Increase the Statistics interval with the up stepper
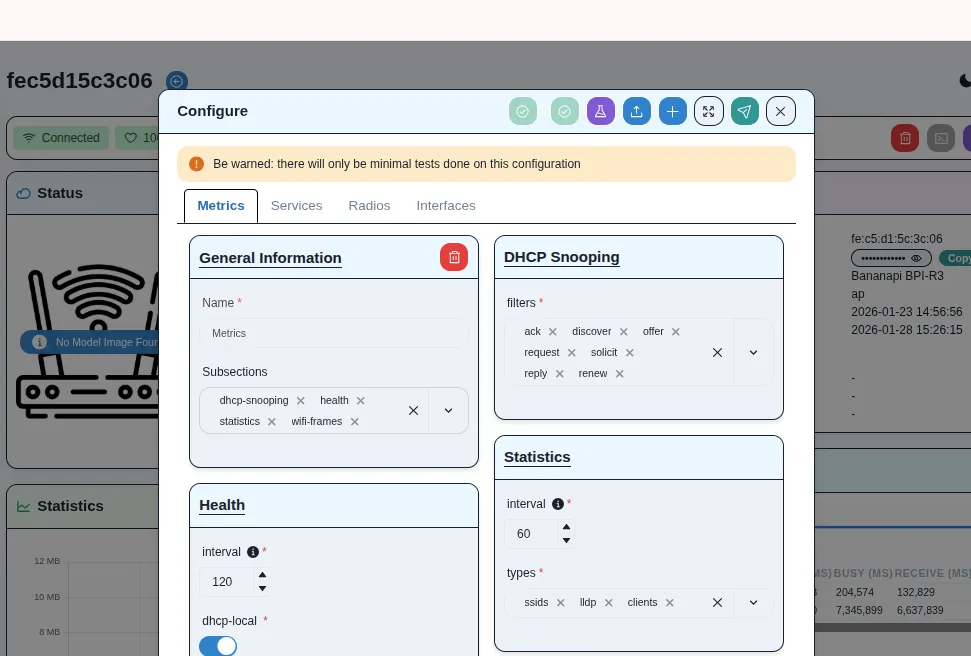Viewport: 971px width, 656px height. point(566,527)
